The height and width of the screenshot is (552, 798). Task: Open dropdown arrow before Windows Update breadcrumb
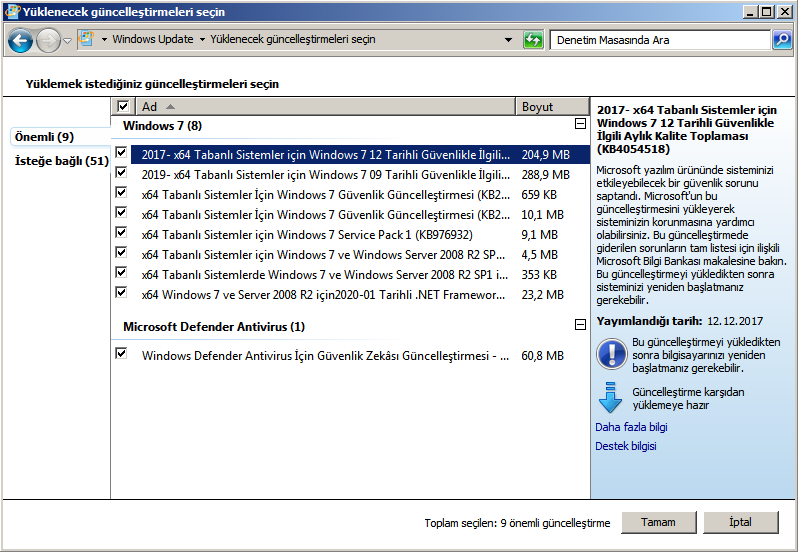(x=104, y=40)
